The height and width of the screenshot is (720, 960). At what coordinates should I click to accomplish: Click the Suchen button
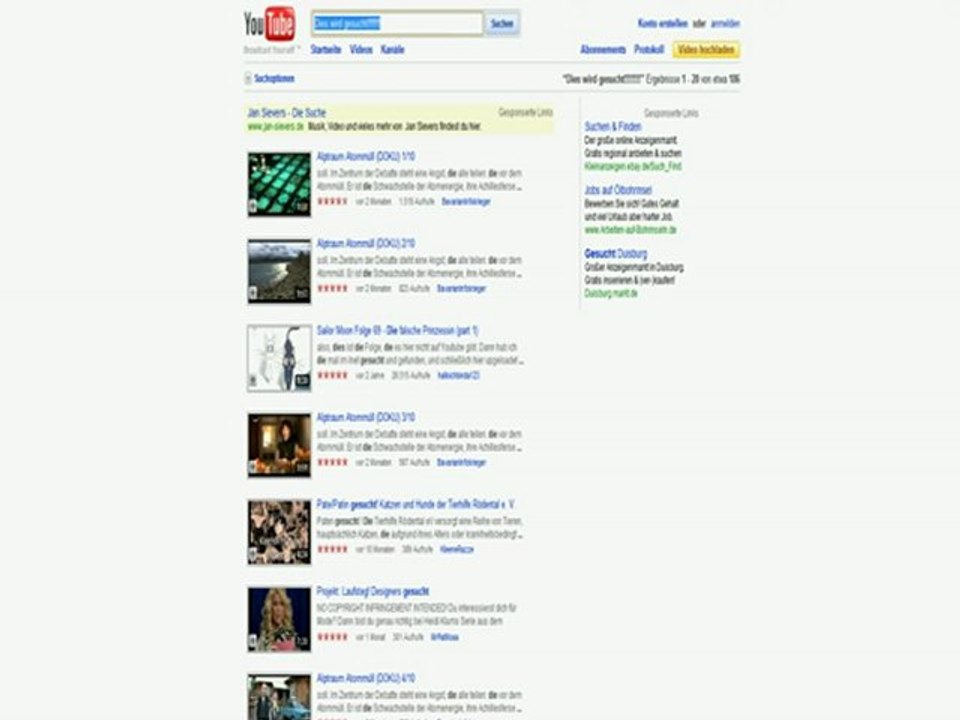(502, 24)
